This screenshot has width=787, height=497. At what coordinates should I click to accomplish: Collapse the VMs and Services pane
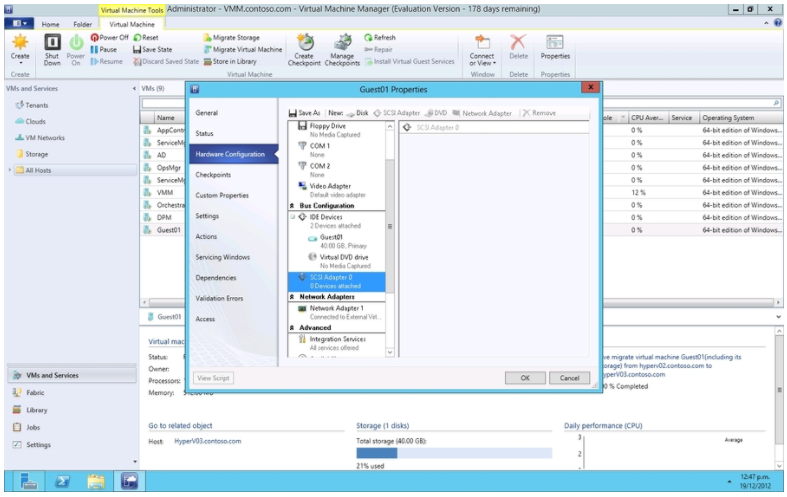(134, 89)
